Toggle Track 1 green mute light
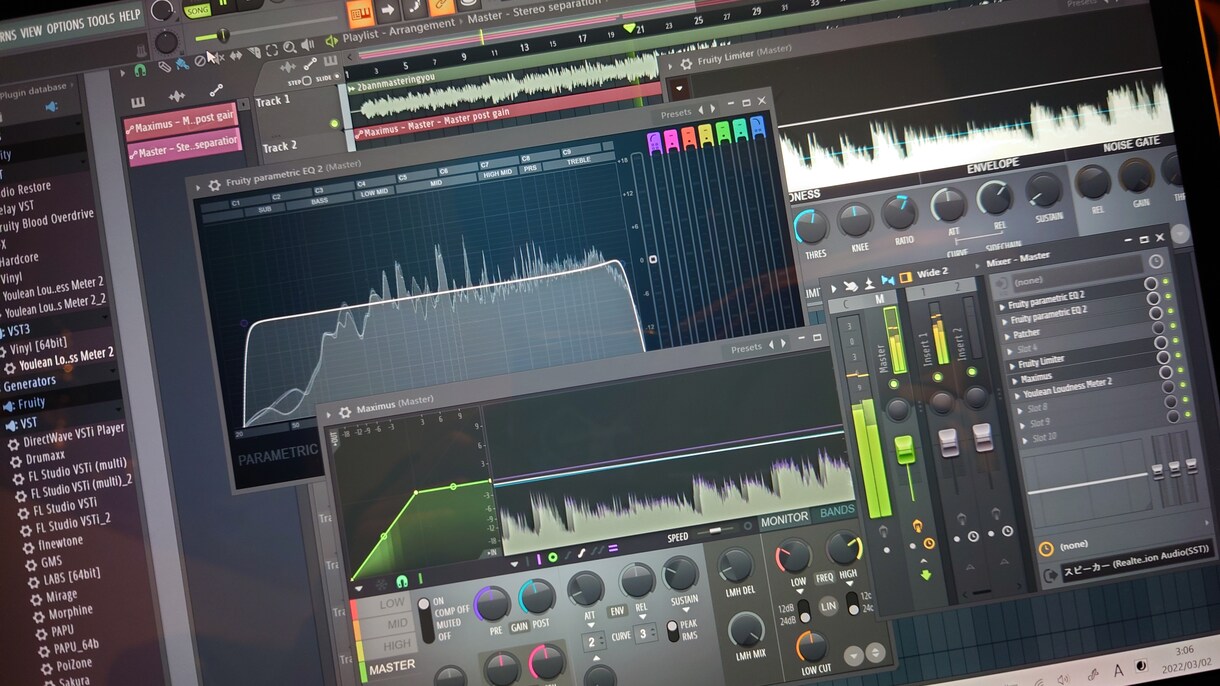Screen dimensions: 1220x686 [x=334, y=123]
